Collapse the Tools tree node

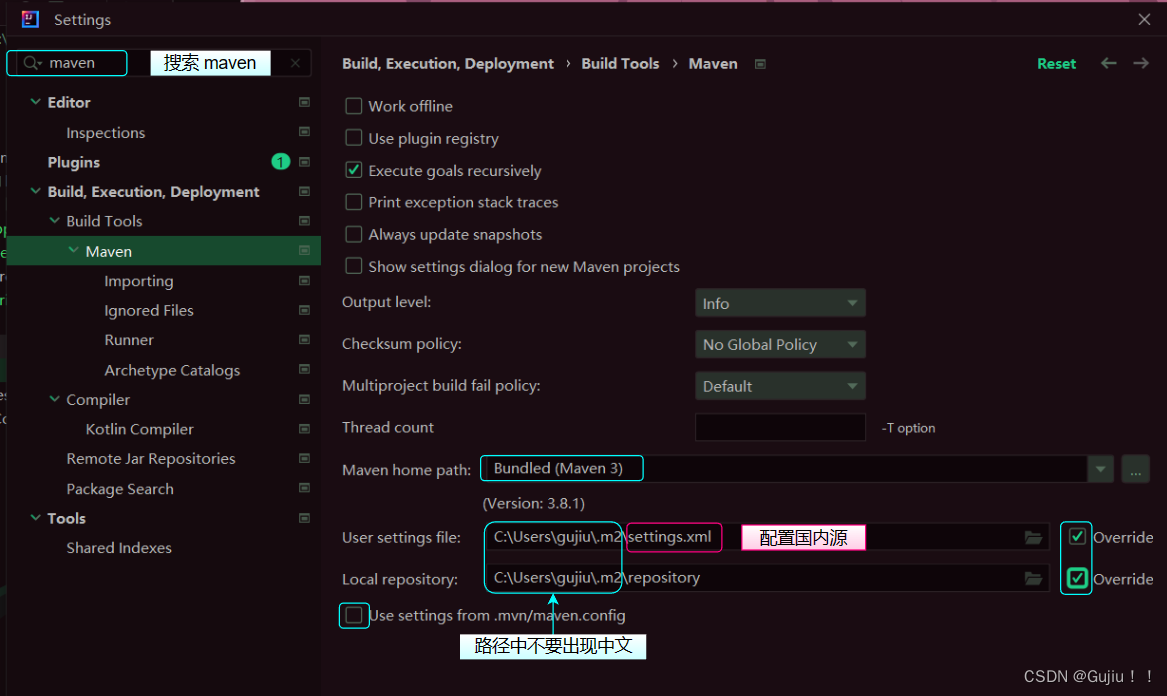[x=35, y=517]
